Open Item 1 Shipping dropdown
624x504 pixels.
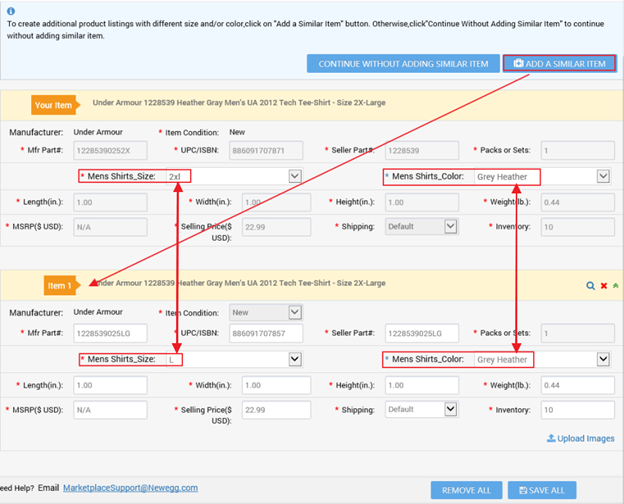(x=450, y=409)
